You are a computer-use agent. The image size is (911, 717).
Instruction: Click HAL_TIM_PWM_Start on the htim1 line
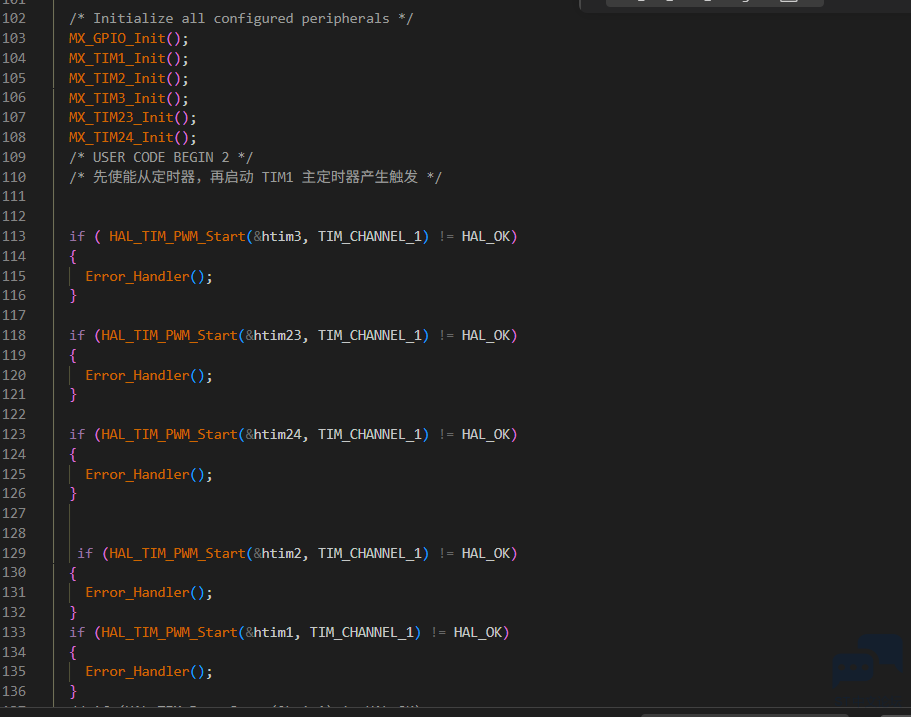tap(169, 632)
